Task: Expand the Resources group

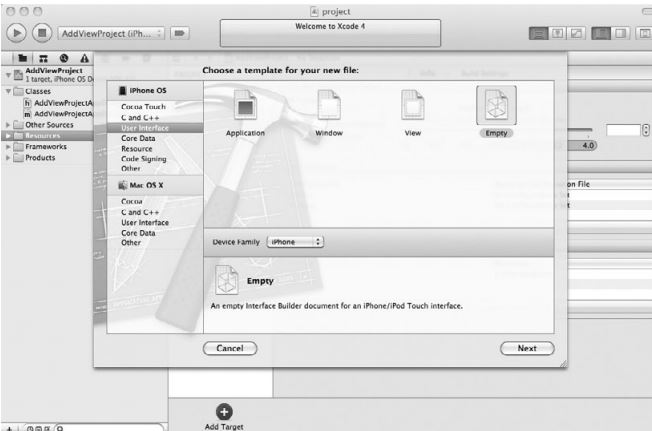Action: [8, 135]
